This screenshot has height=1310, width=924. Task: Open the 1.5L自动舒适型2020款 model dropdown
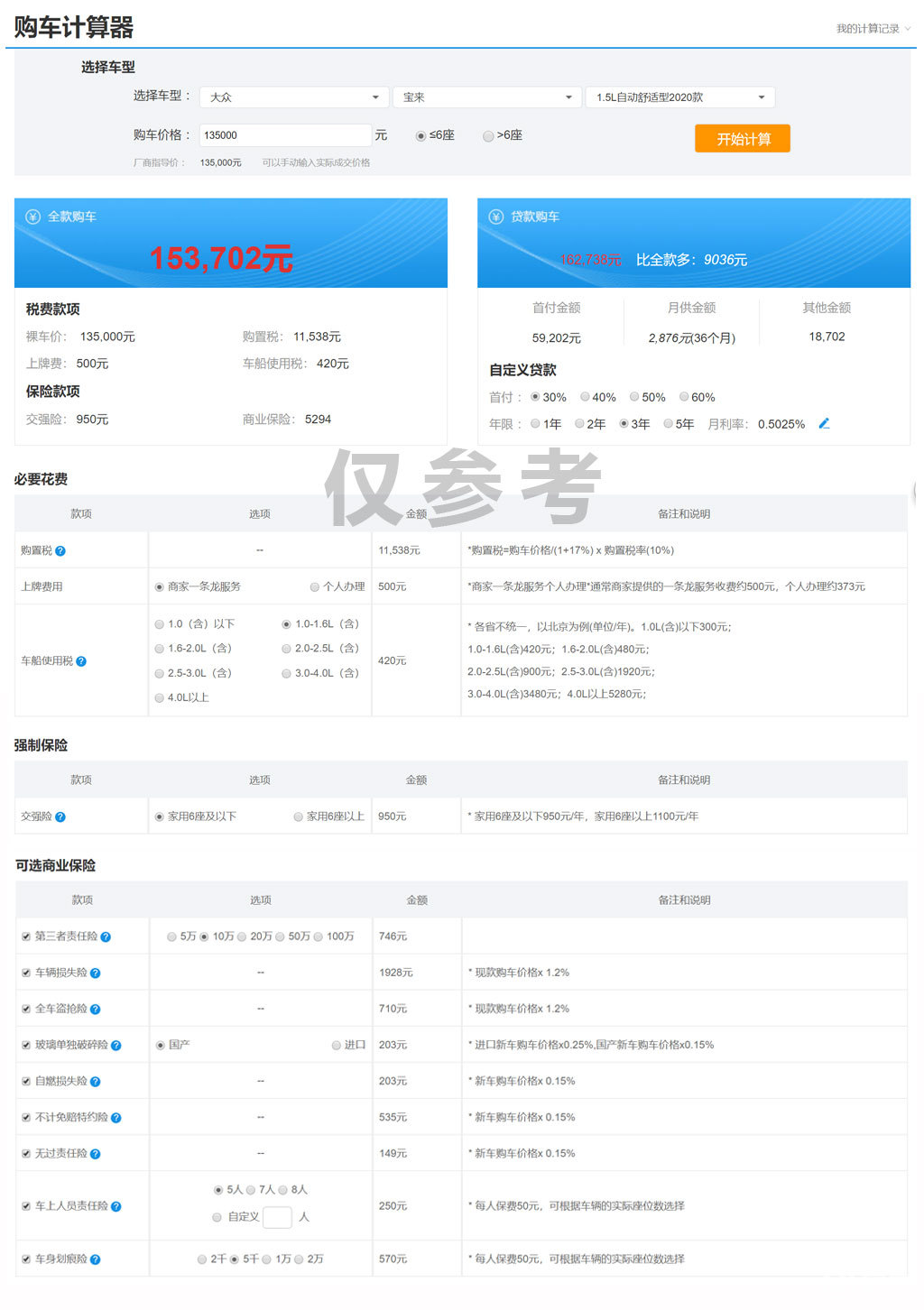click(x=680, y=97)
